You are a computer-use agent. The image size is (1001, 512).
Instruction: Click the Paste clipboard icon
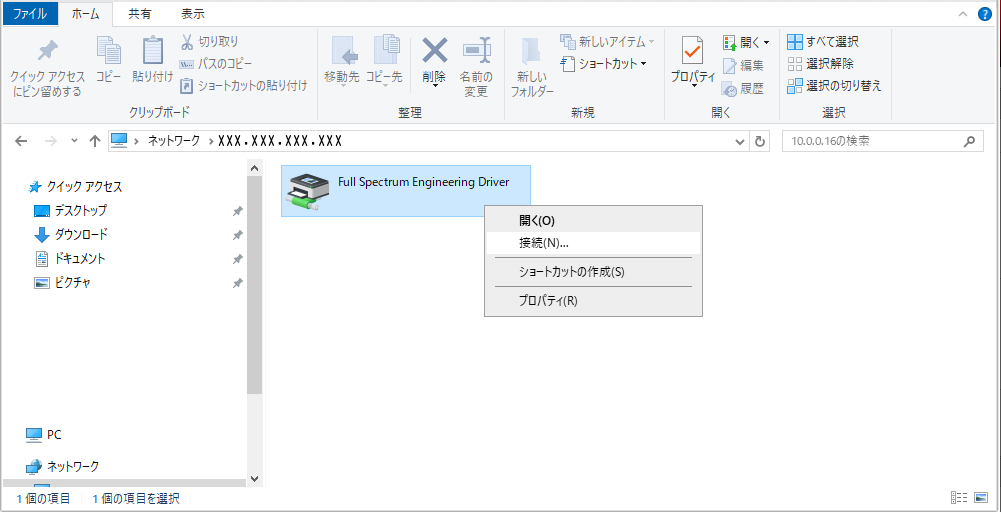pyautogui.click(x=153, y=50)
